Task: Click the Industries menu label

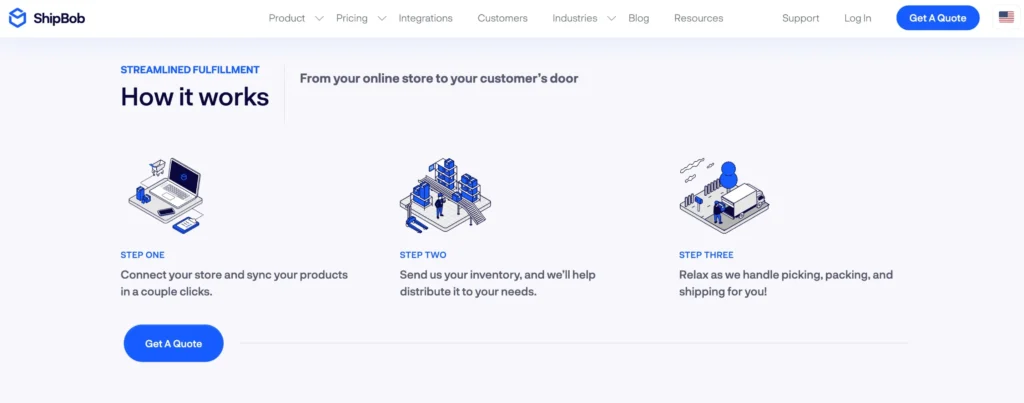Action: click(x=574, y=18)
